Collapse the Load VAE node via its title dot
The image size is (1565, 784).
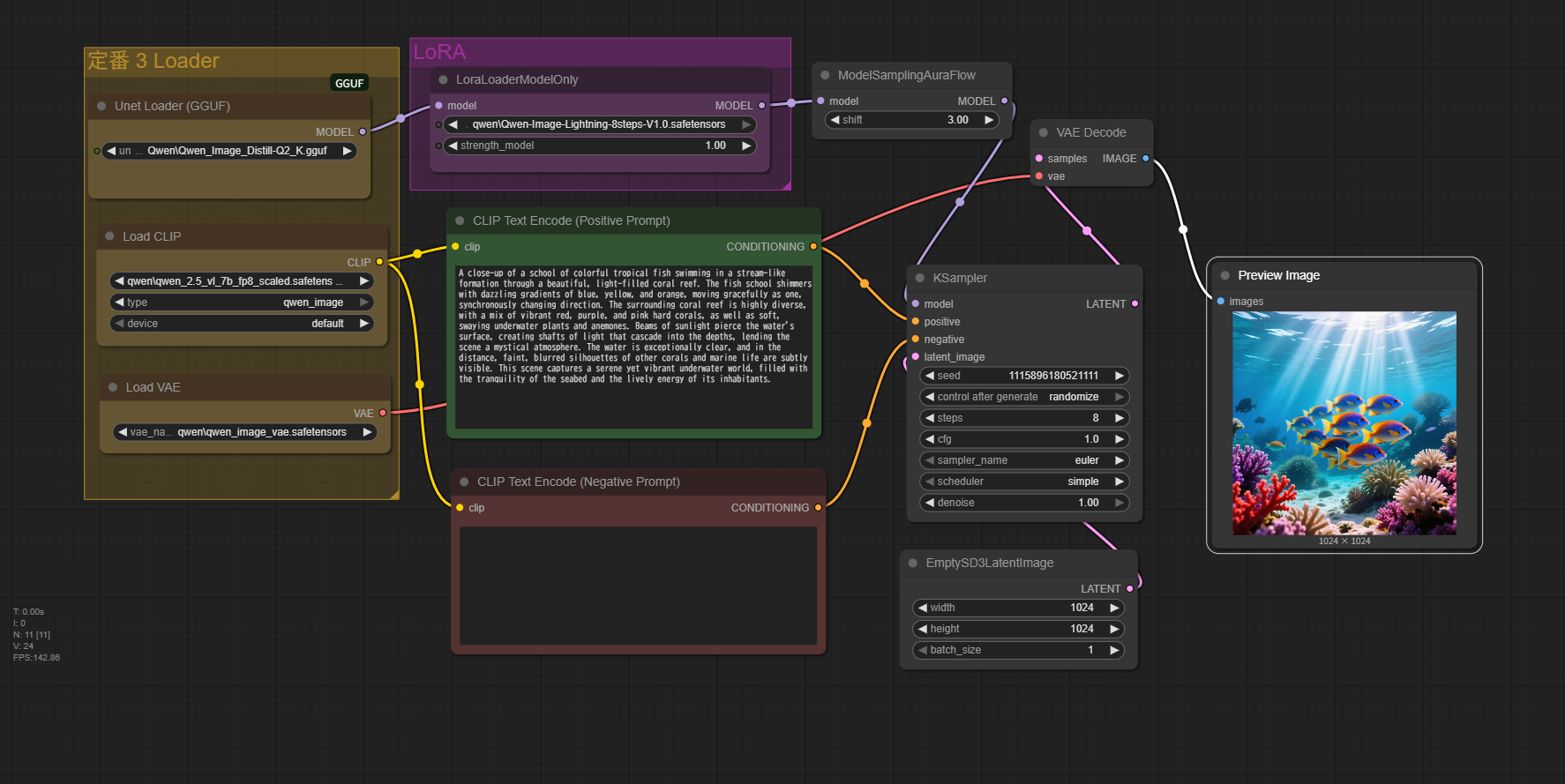pyautogui.click(x=113, y=387)
